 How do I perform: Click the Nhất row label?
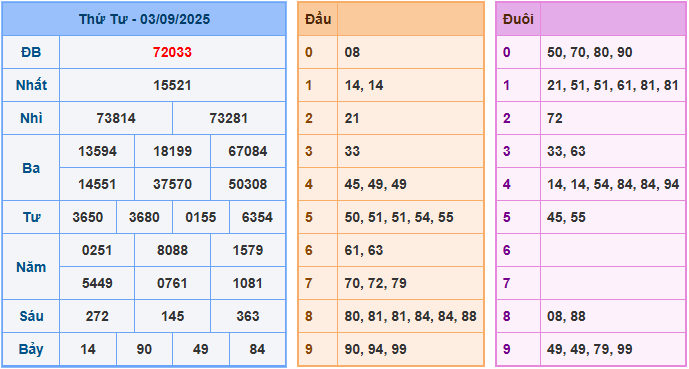coord(31,85)
